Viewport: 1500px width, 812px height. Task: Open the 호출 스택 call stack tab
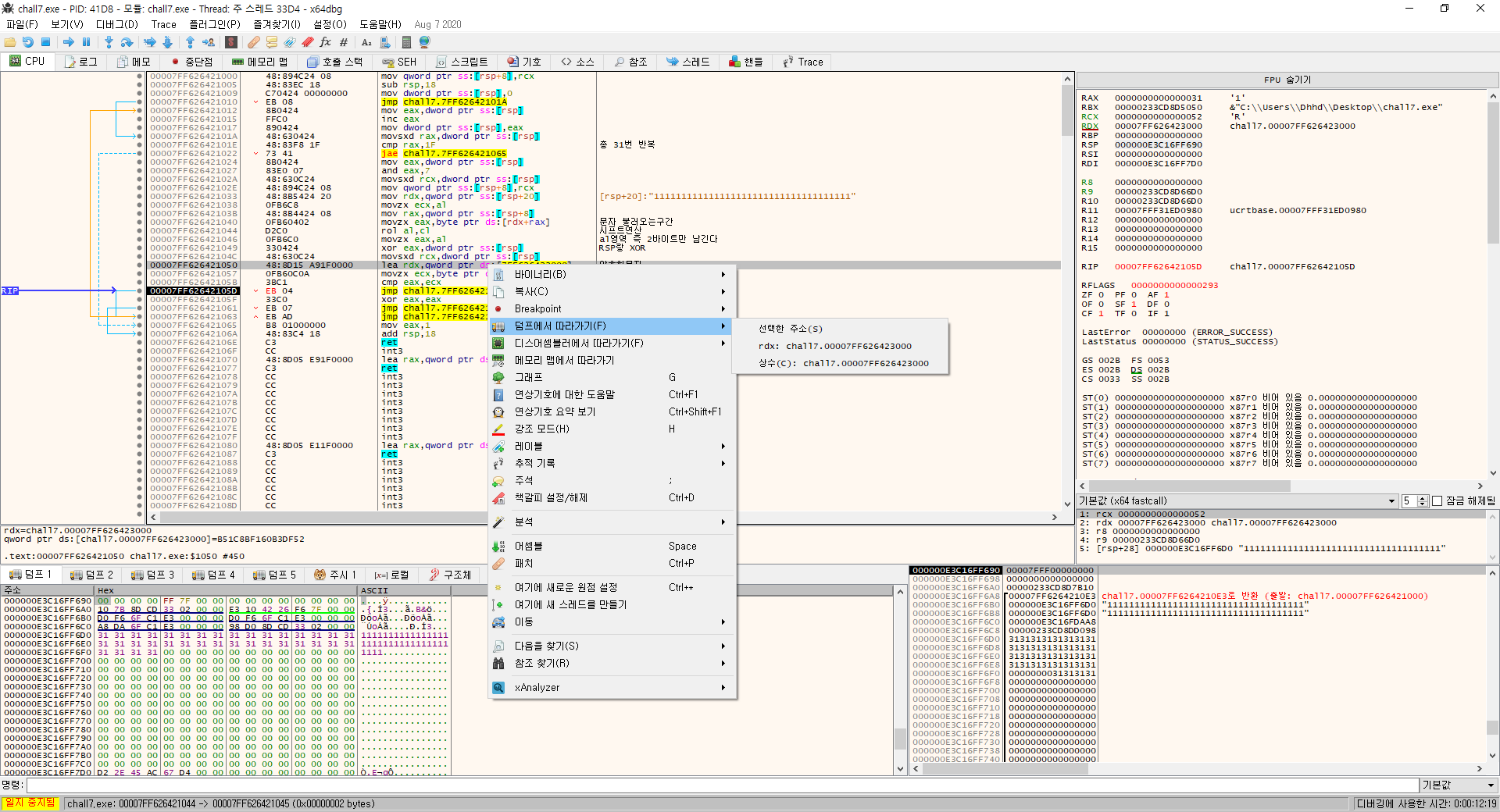[335, 62]
